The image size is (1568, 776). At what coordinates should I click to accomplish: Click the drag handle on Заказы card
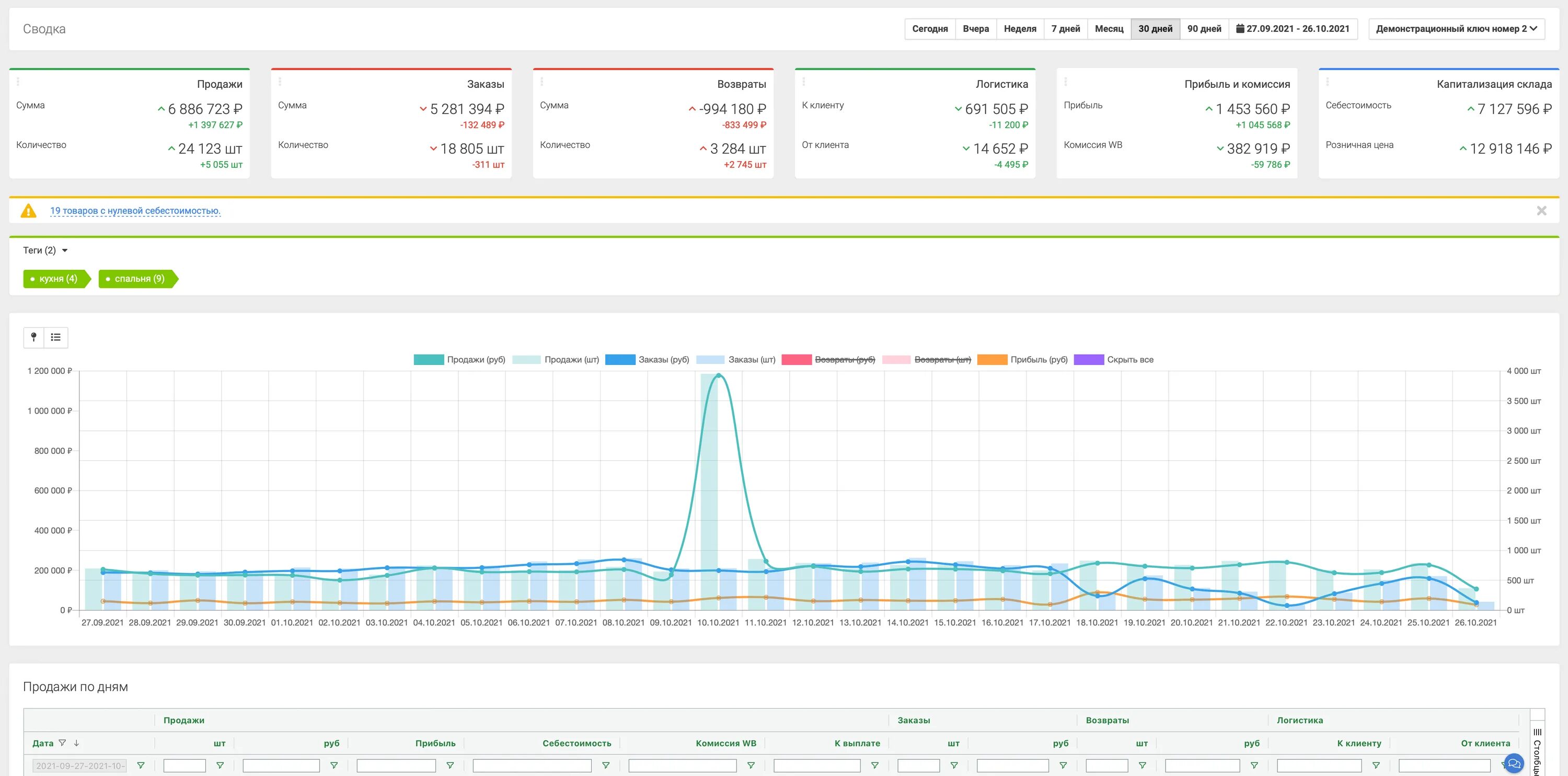coord(280,82)
